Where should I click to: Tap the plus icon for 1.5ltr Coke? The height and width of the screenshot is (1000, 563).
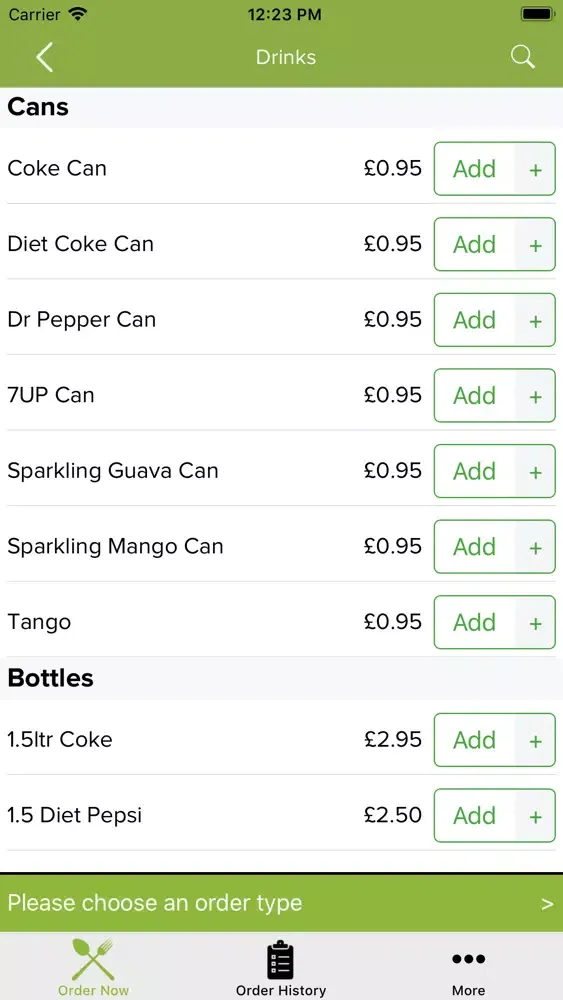click(536, 740)
